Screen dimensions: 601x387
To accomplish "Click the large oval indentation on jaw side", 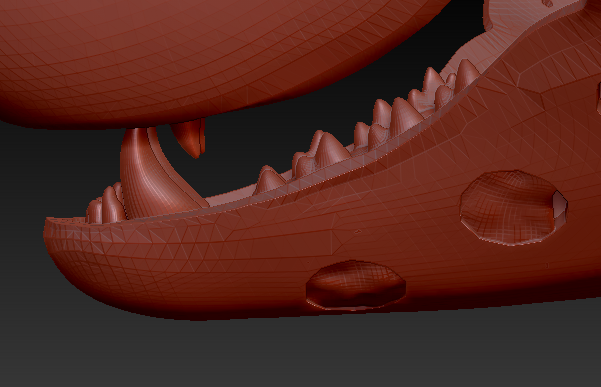I will click(510, 207).
